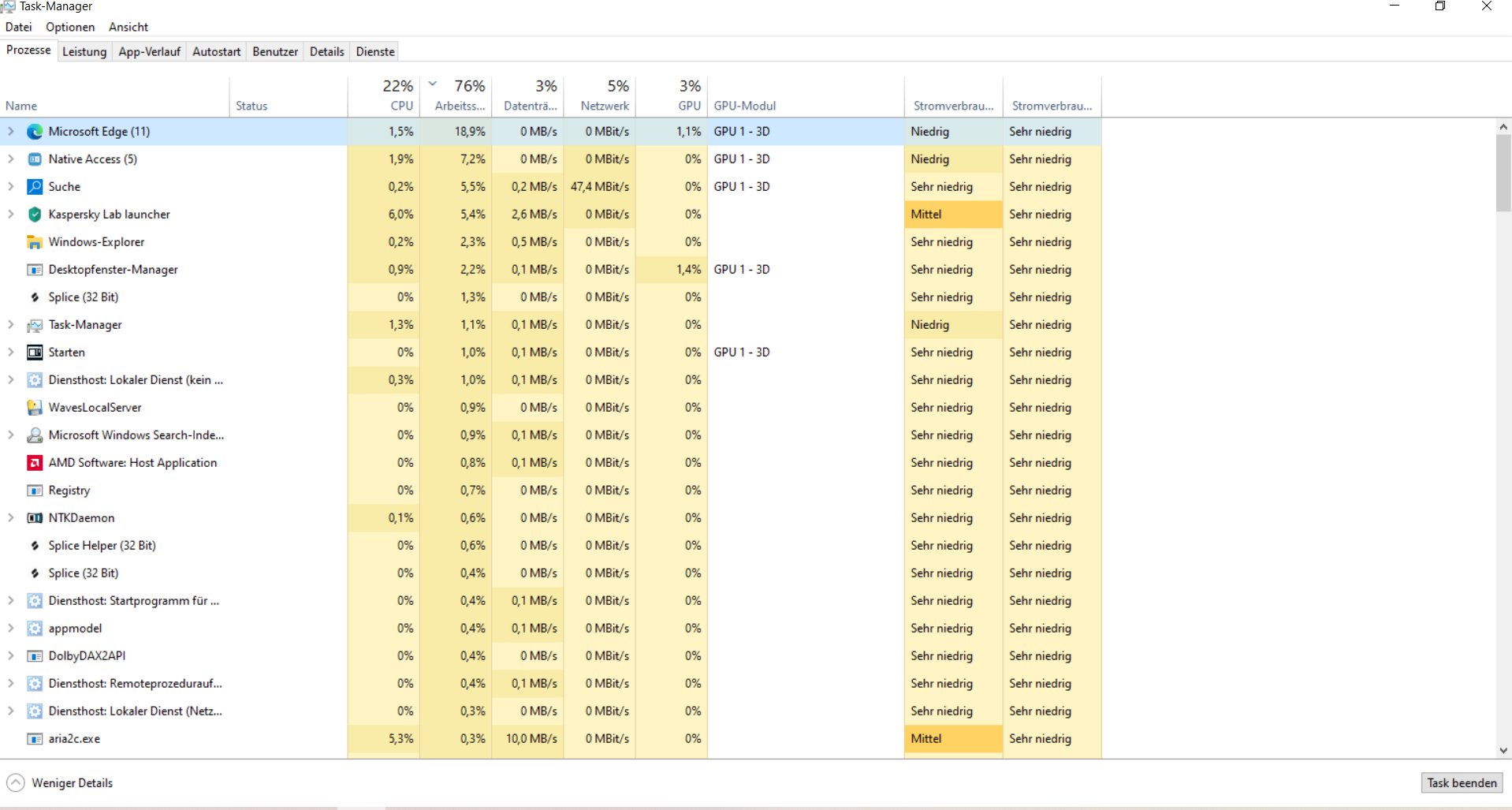Select the Starten process icon

35,353
